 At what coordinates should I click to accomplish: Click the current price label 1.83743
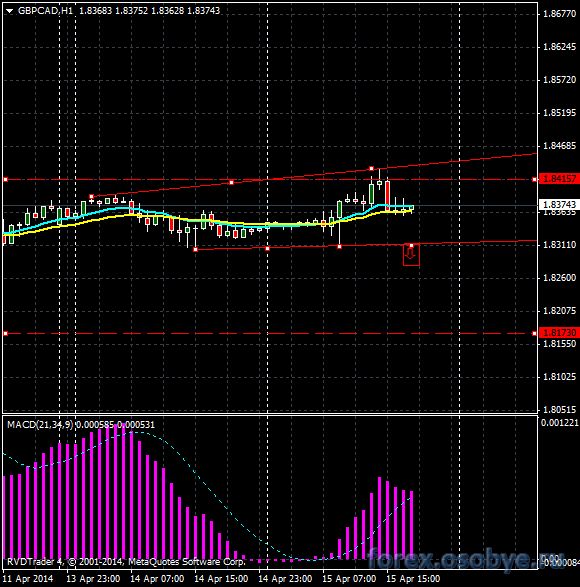coord(559,204)
